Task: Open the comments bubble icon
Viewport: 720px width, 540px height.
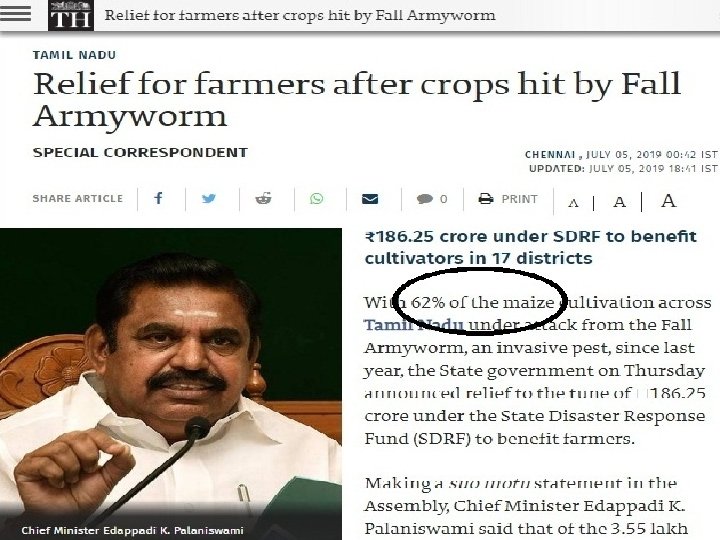Action: [425, 199]
